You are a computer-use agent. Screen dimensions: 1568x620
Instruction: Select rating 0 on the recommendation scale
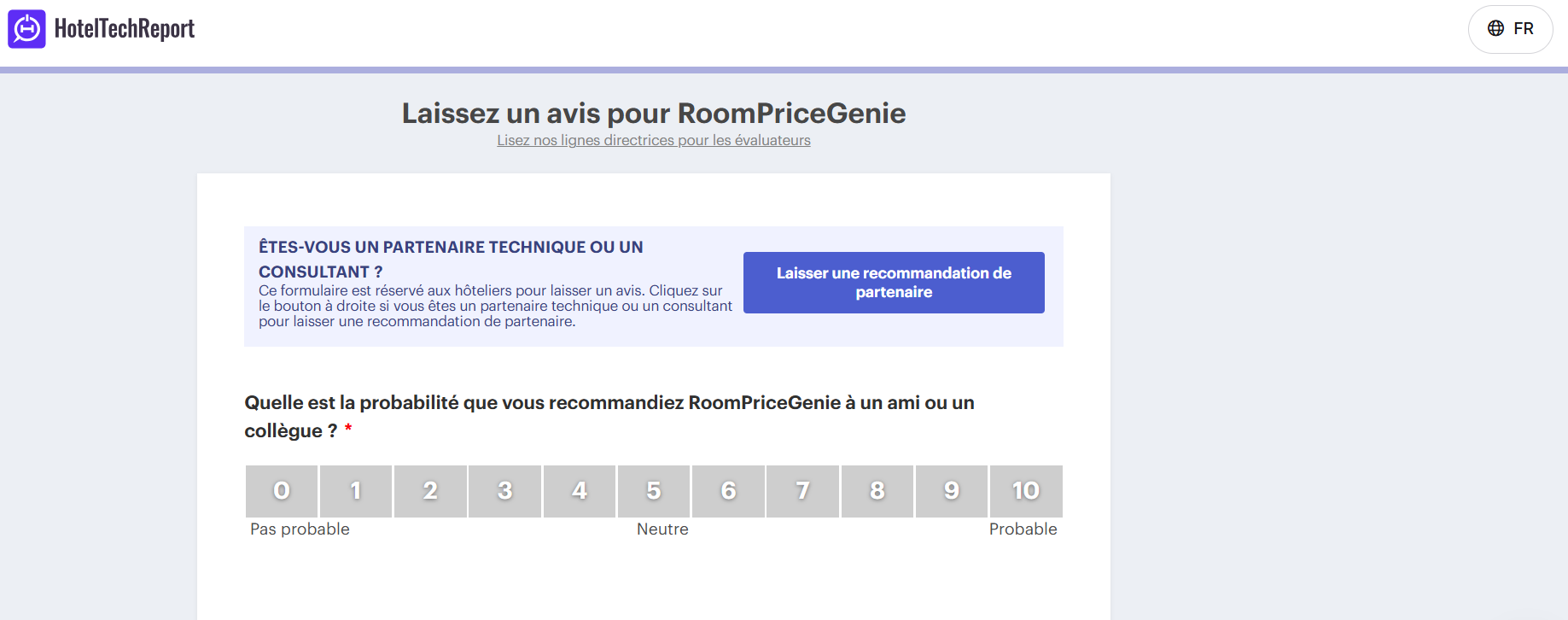282,491
